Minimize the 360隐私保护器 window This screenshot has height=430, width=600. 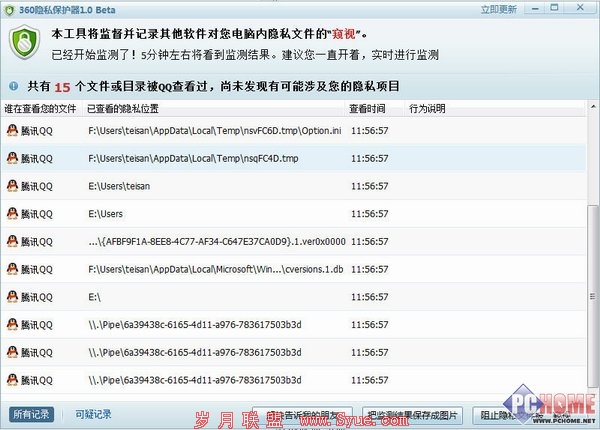pyautogui.click(x=535, y=8)
